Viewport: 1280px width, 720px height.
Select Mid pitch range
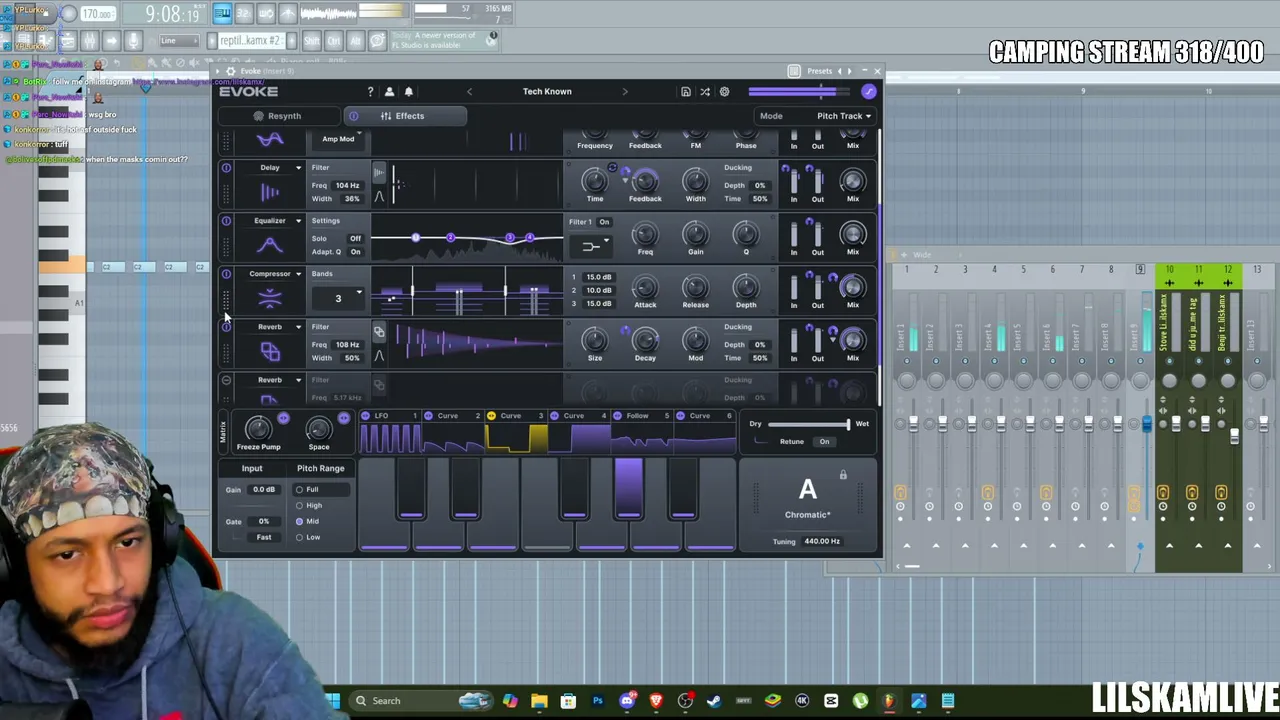tap(307, 522)
